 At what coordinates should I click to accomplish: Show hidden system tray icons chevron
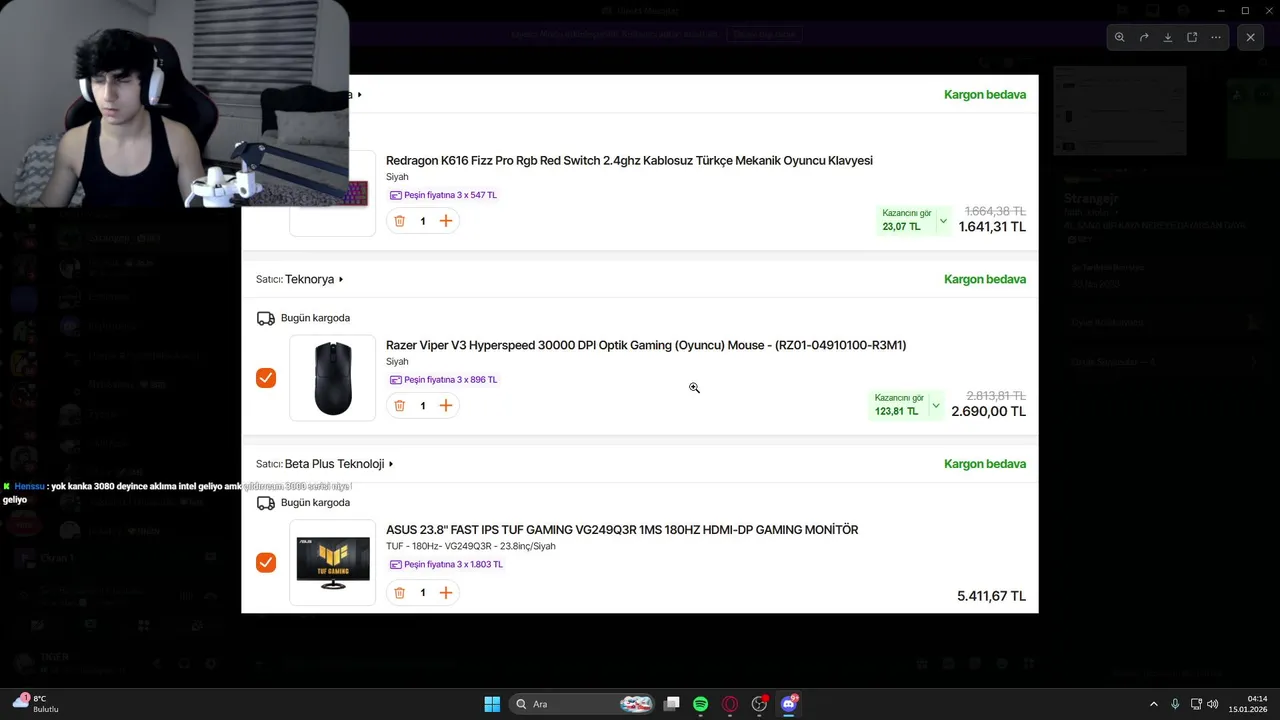click(x=1153, y=704)
